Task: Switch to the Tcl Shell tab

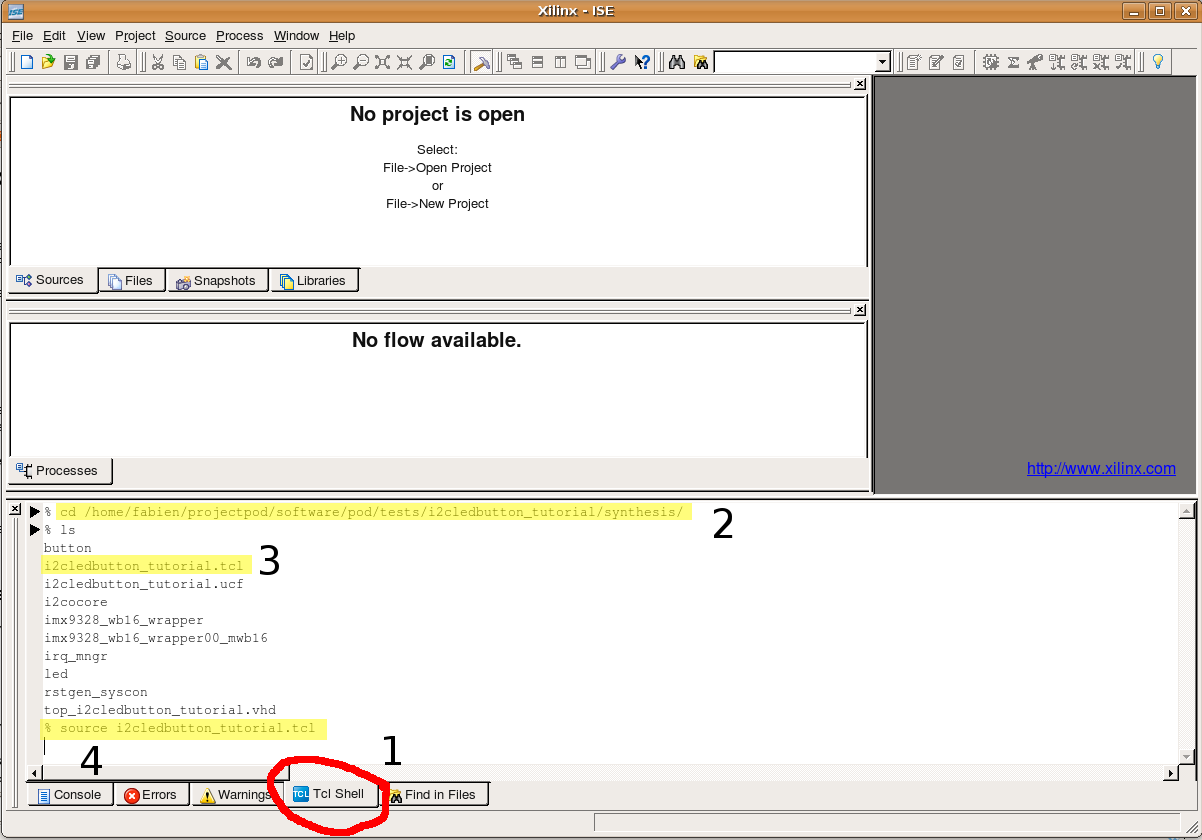Action: (328, 794)
